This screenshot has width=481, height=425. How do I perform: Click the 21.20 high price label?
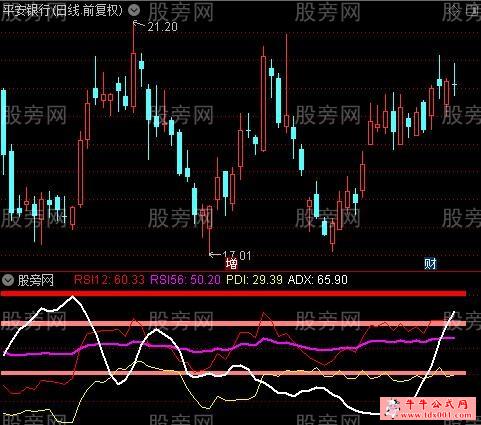point(163,27)
